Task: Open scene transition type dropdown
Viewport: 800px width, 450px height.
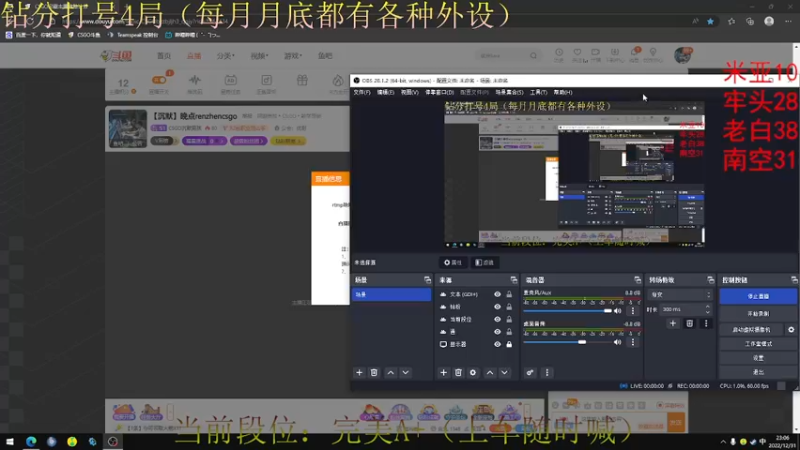Action: (680, 295)
